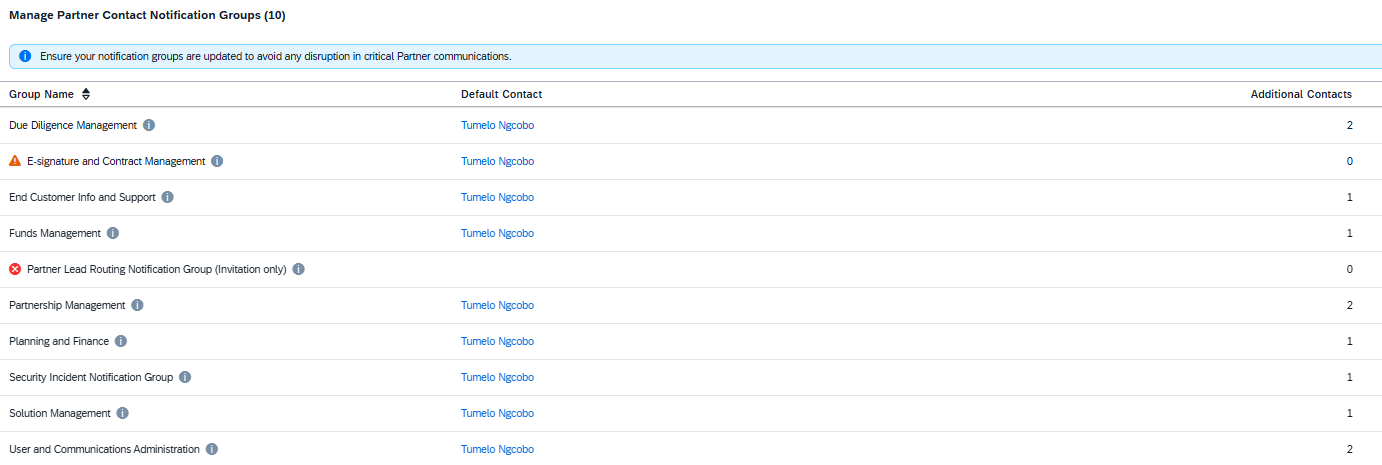Click the red error icon on Partner Lead Routing row
This screenshot has height=465, width=1382.
[15, 269]
